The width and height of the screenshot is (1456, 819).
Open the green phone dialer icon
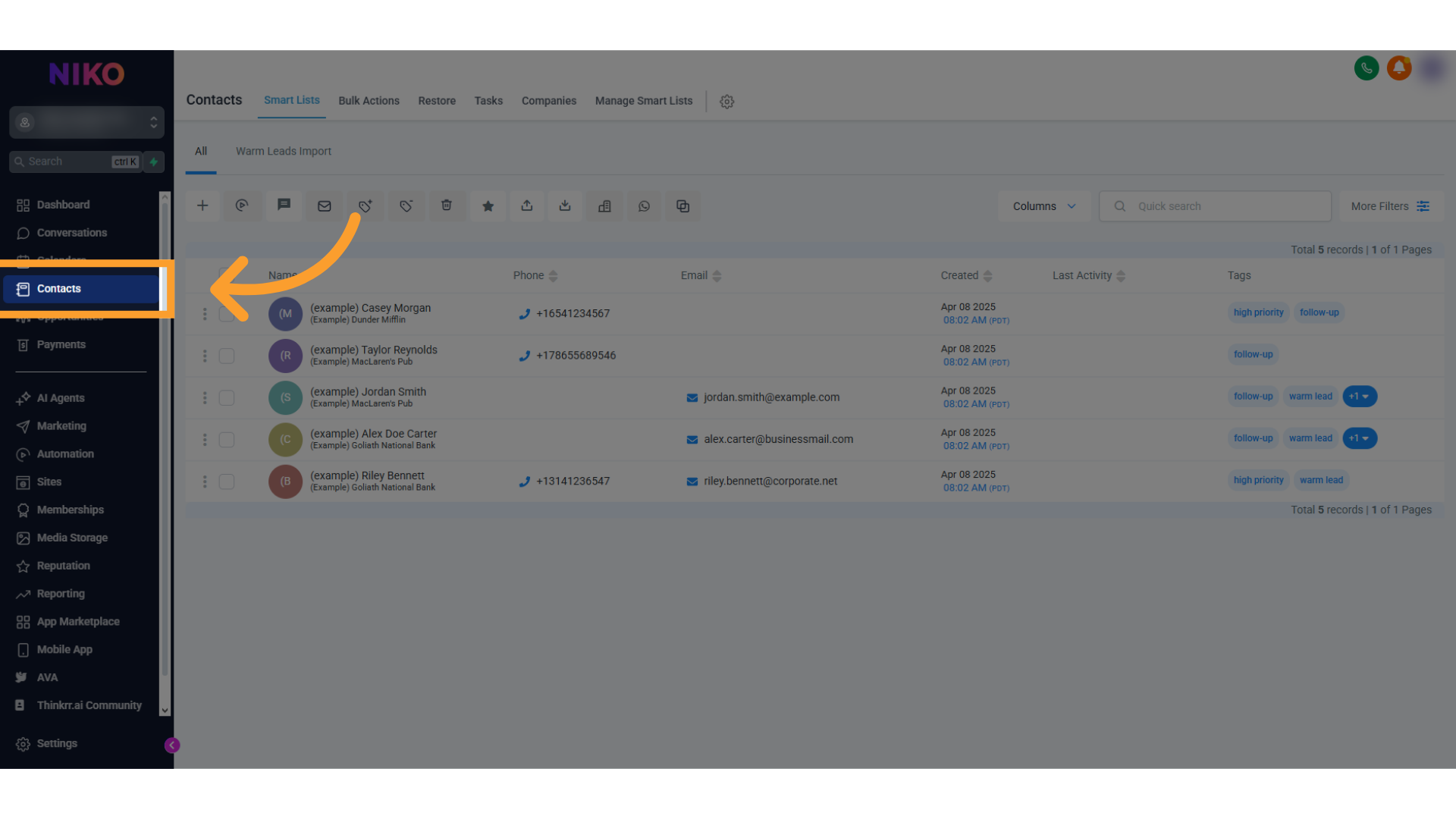click(x=1367, y=68)
